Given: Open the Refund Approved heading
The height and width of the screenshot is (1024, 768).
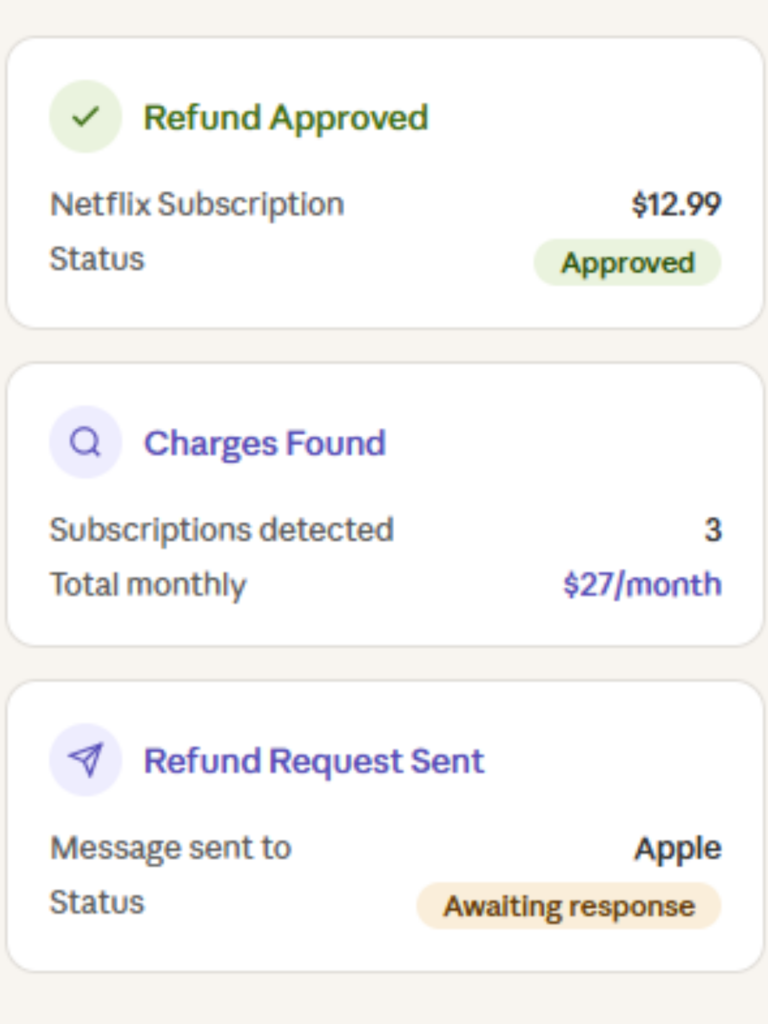Looking at the screenshot, I should [x=285, y=117].
